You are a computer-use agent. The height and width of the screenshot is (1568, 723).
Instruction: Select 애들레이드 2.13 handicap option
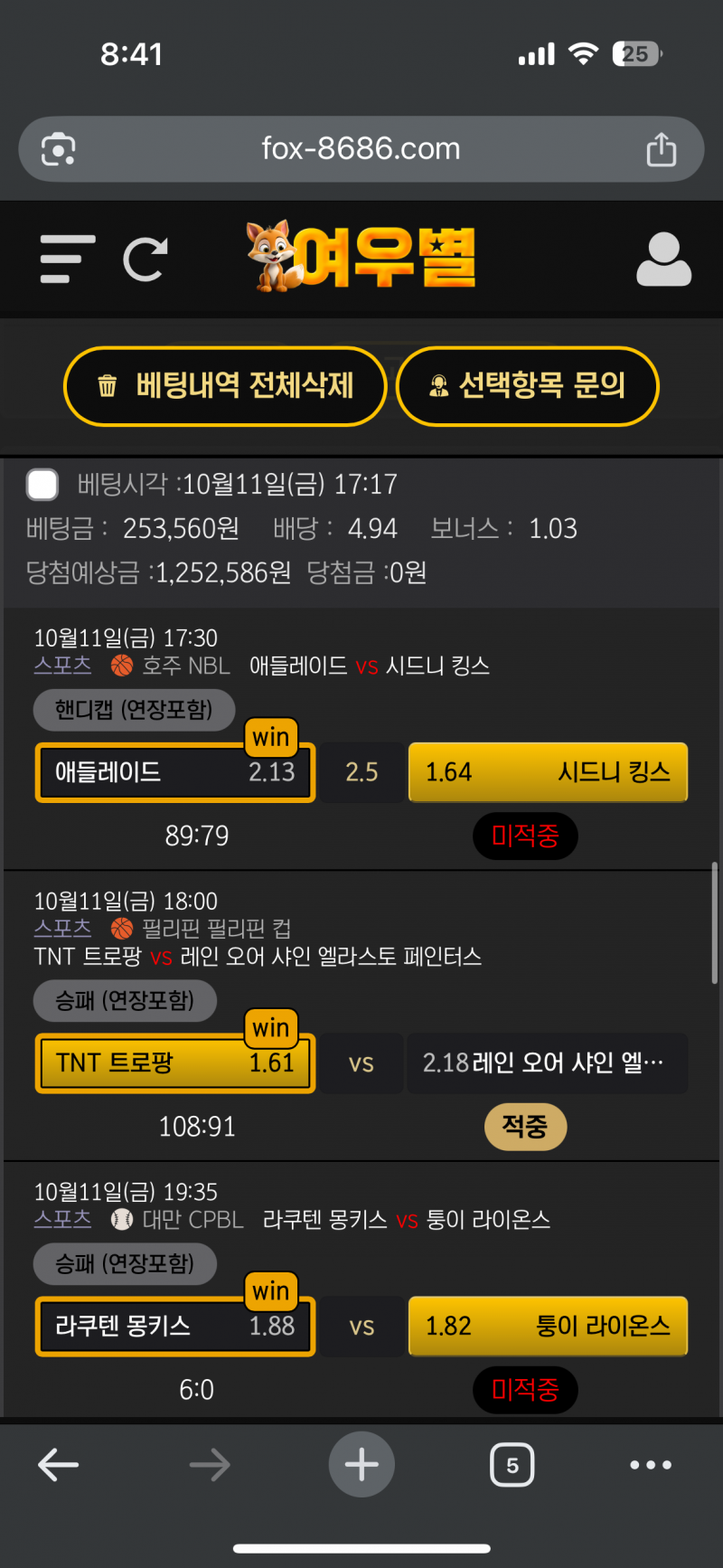(175, 772)
